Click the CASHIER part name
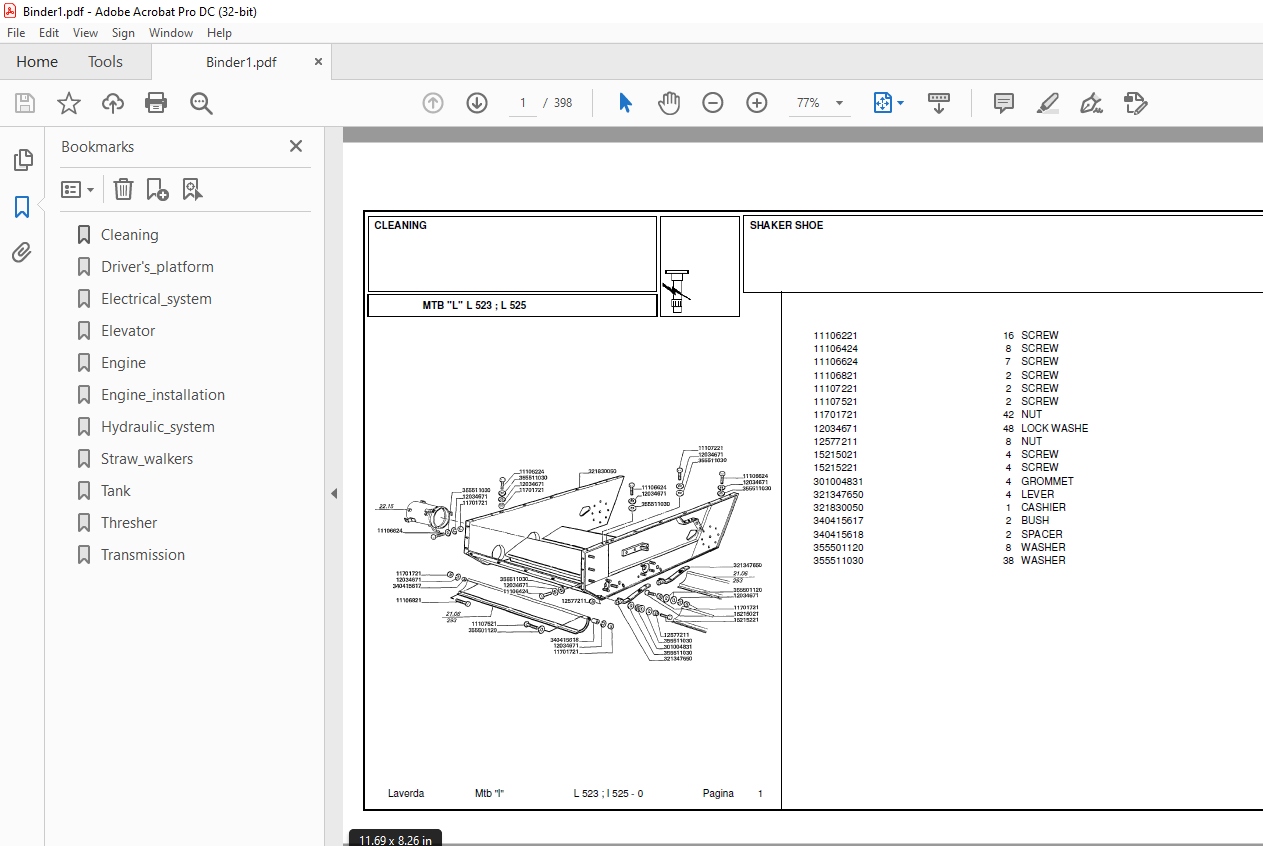 pos(1043,507)
